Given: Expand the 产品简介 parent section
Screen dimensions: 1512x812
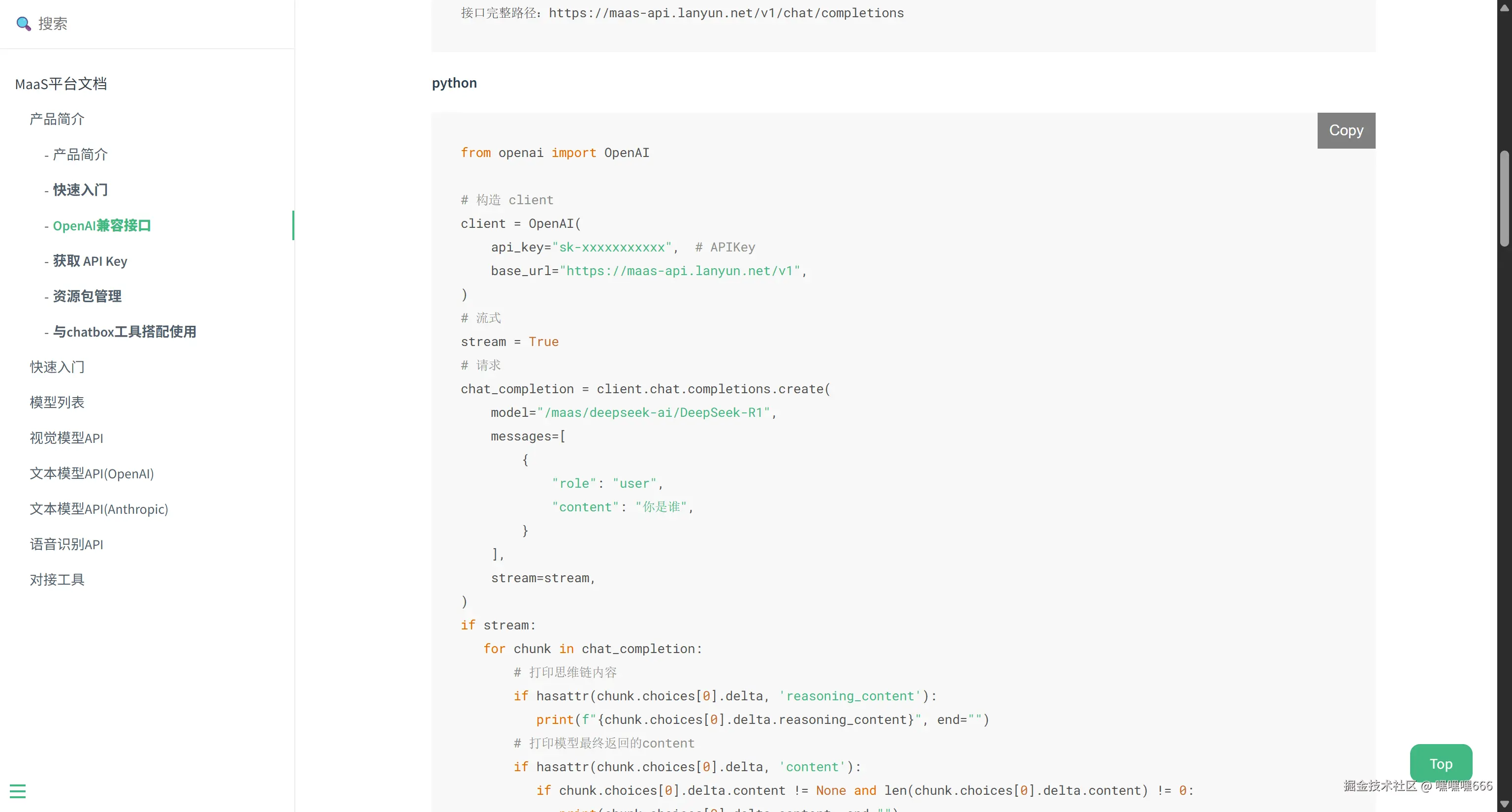Looking at the screenshot, I should click(x=57, y=119).
